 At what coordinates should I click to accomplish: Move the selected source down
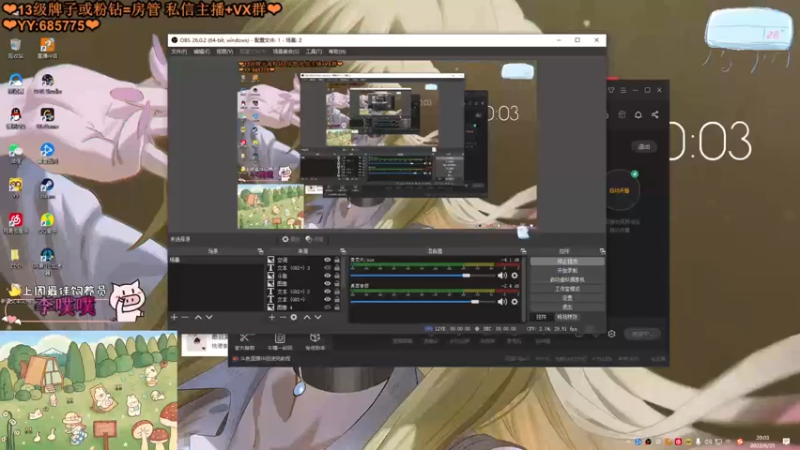[318, 317]
